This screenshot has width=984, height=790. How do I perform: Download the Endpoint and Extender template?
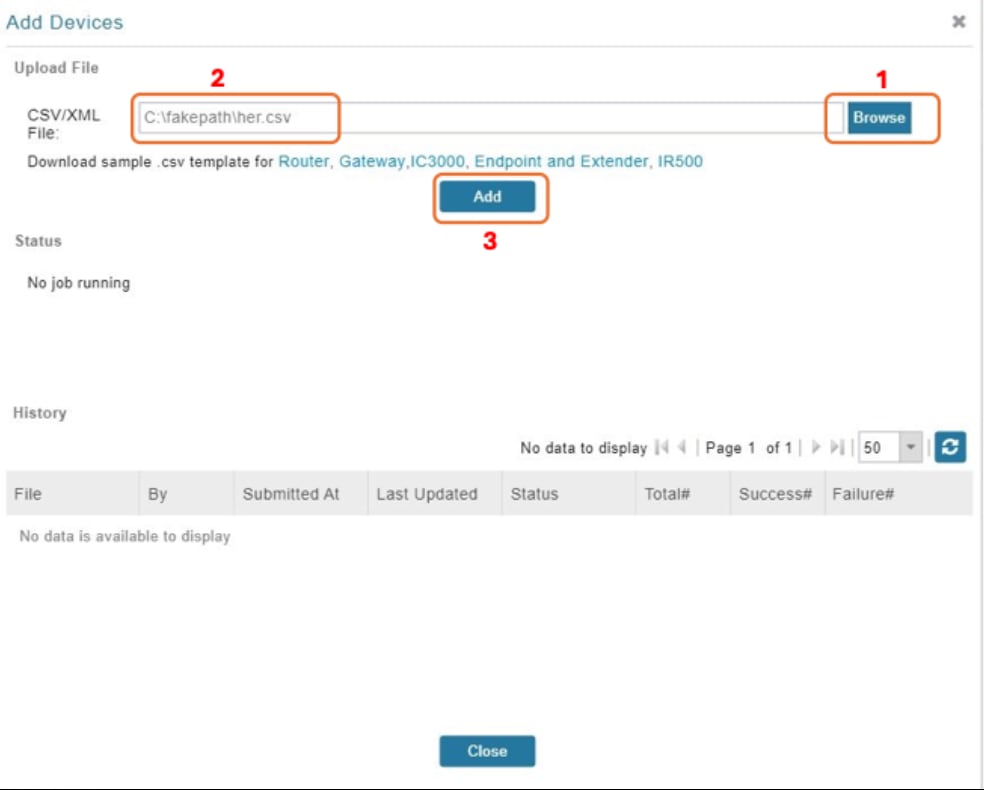[x=561, y=161]
